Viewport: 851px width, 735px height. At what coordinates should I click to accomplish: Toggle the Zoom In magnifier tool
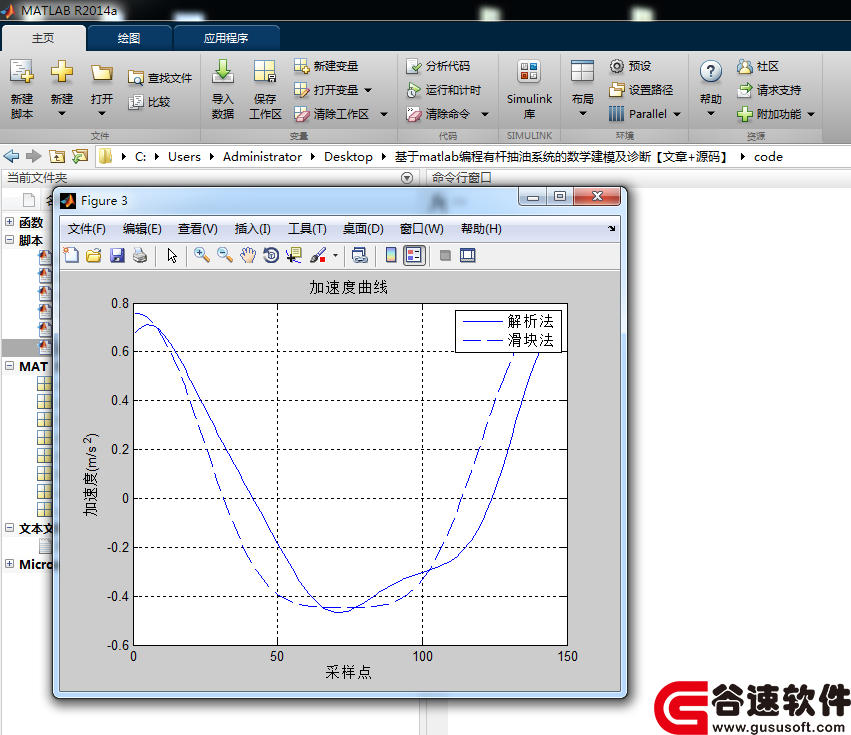tap(202, 255)
